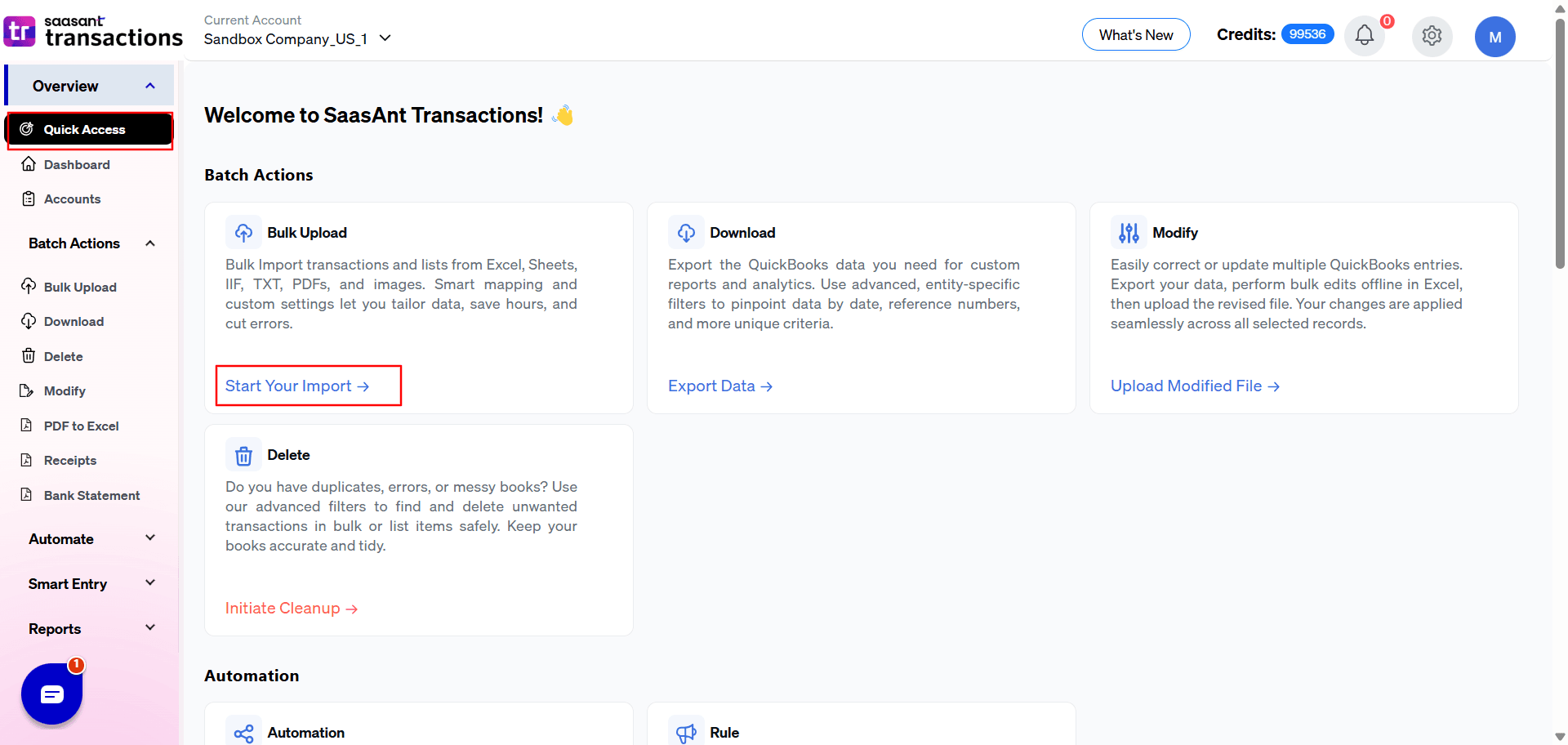Click the vertical page scrollbar thumb
This screenshot has width=1568, height=745.
click(1560, 143)
